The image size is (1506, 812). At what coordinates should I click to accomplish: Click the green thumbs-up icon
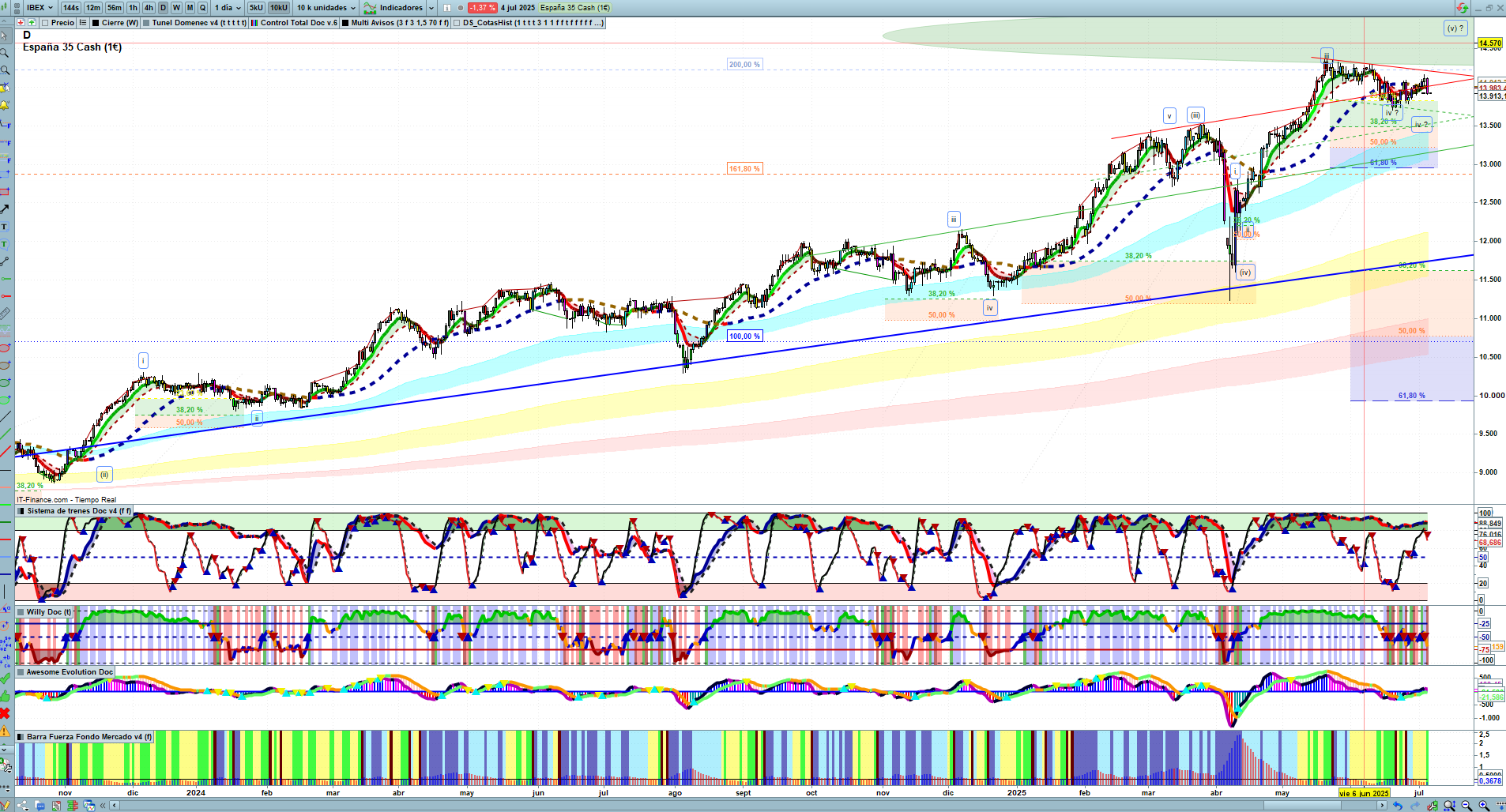(x=5, y=696)
